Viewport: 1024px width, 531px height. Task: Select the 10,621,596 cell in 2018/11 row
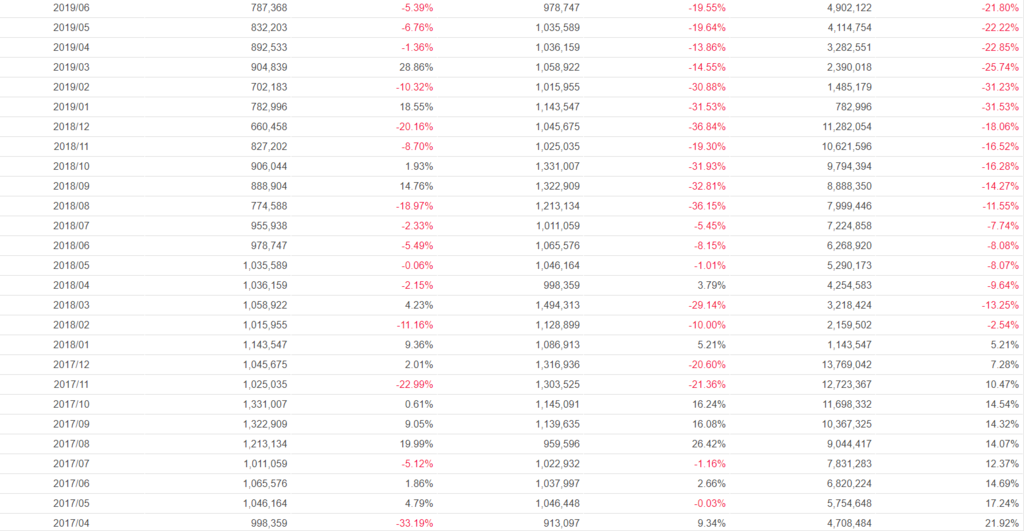point(844,147)
